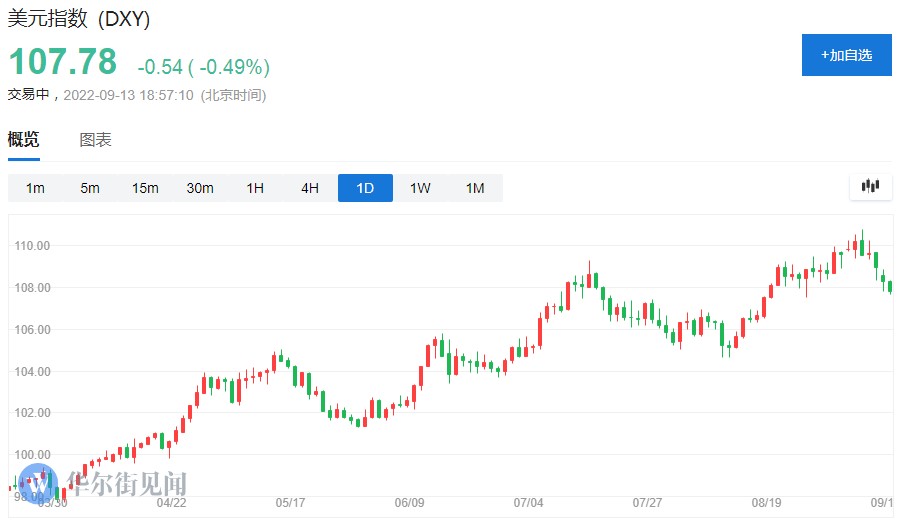The image size is (903, 527).
Task: Click the 05/17 date axis label
Action: coord(290,502)
